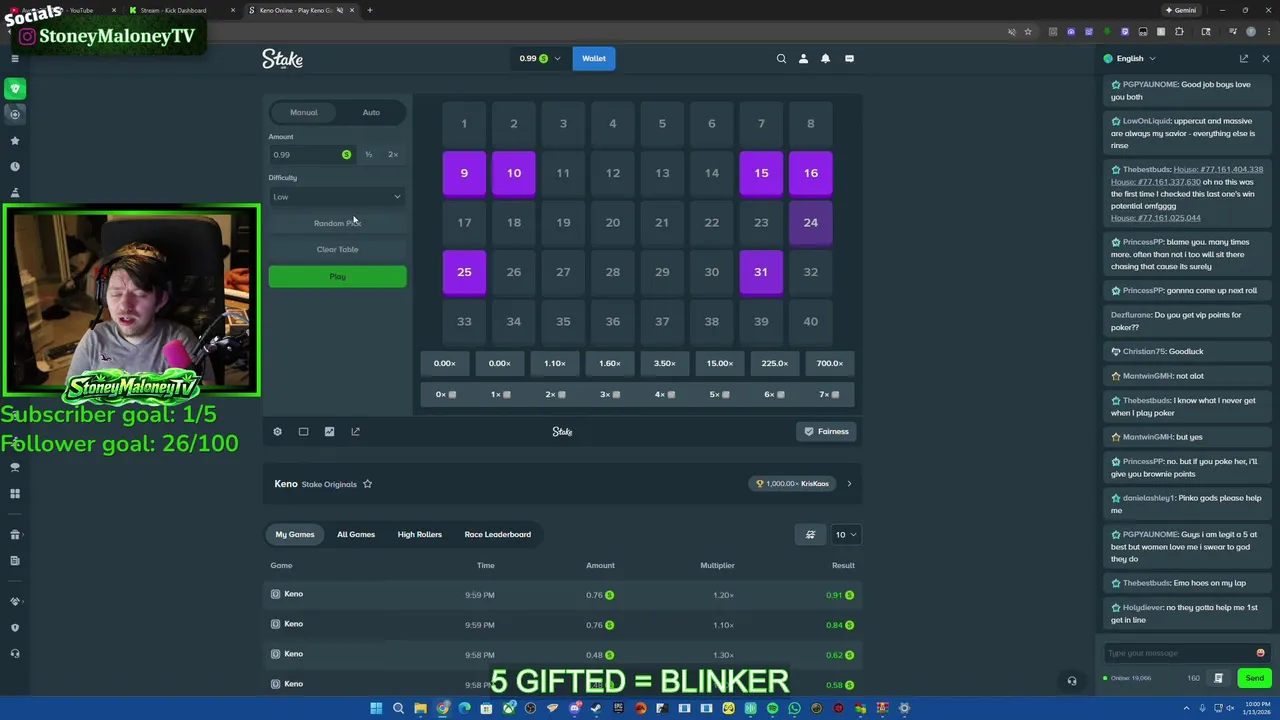Viewport: 1280px width, 720px height.
Task: Open All Games tab
Action: click(x=356, y=535)
